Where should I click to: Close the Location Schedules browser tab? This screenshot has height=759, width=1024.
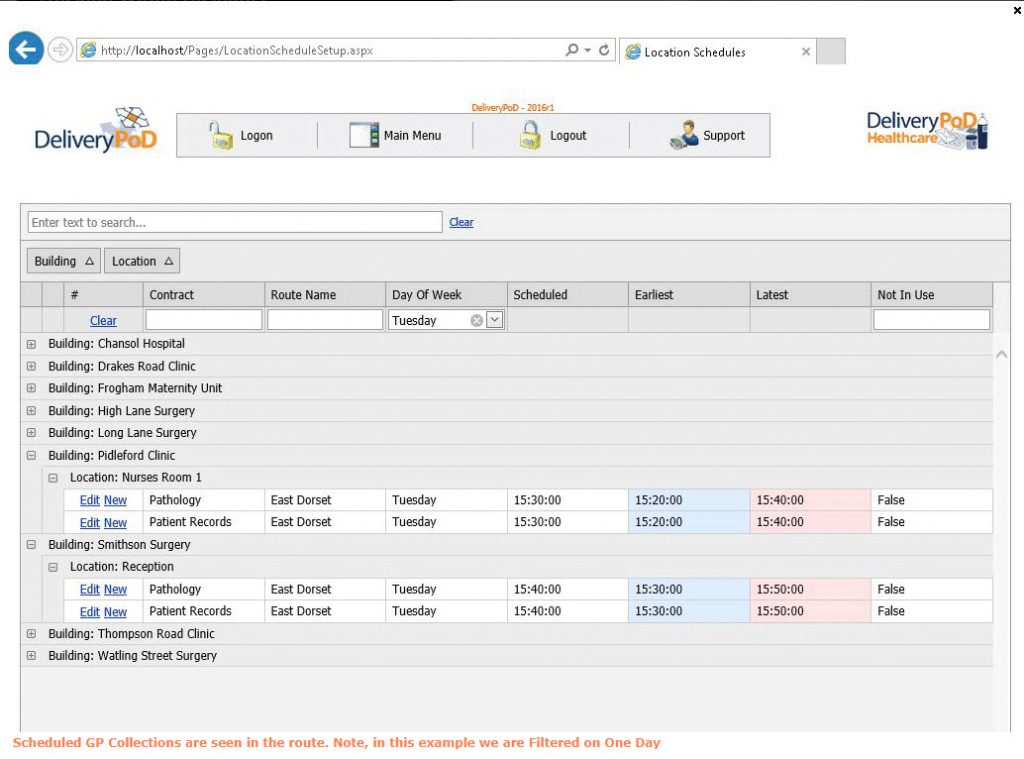(x=806, y=52)
